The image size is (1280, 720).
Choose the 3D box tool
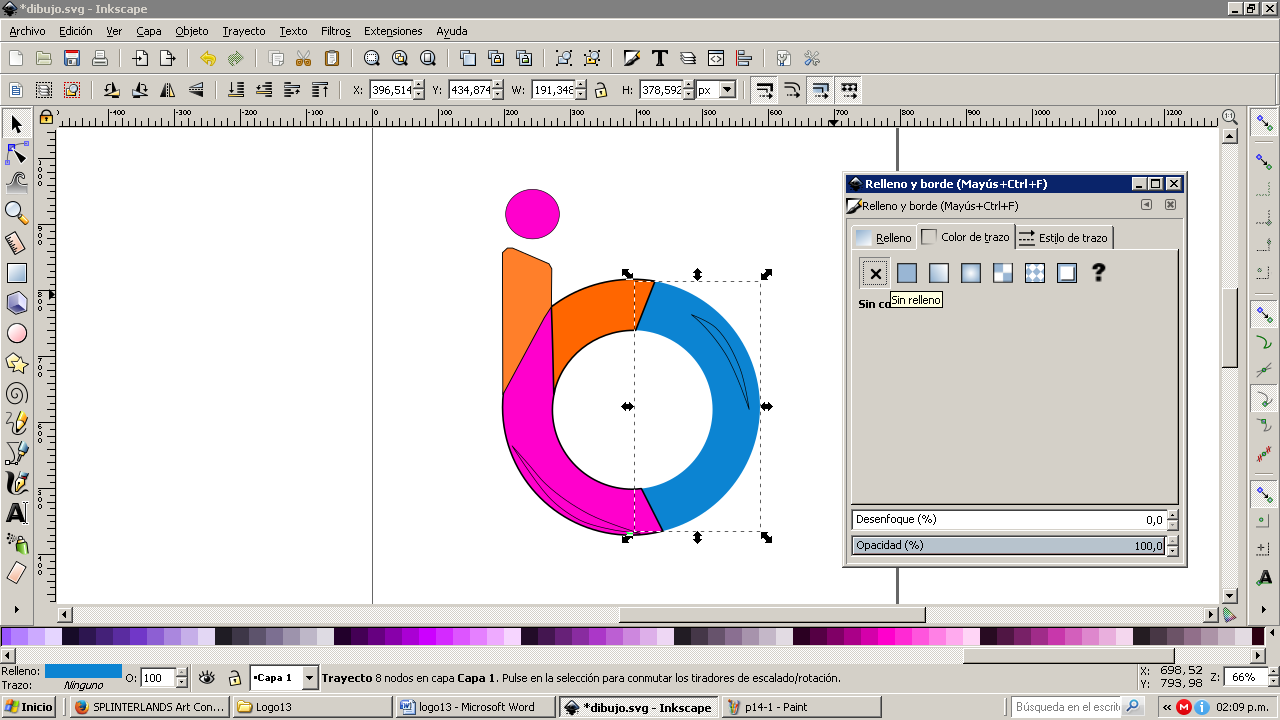pyautogui.click(x=16, y=303)
